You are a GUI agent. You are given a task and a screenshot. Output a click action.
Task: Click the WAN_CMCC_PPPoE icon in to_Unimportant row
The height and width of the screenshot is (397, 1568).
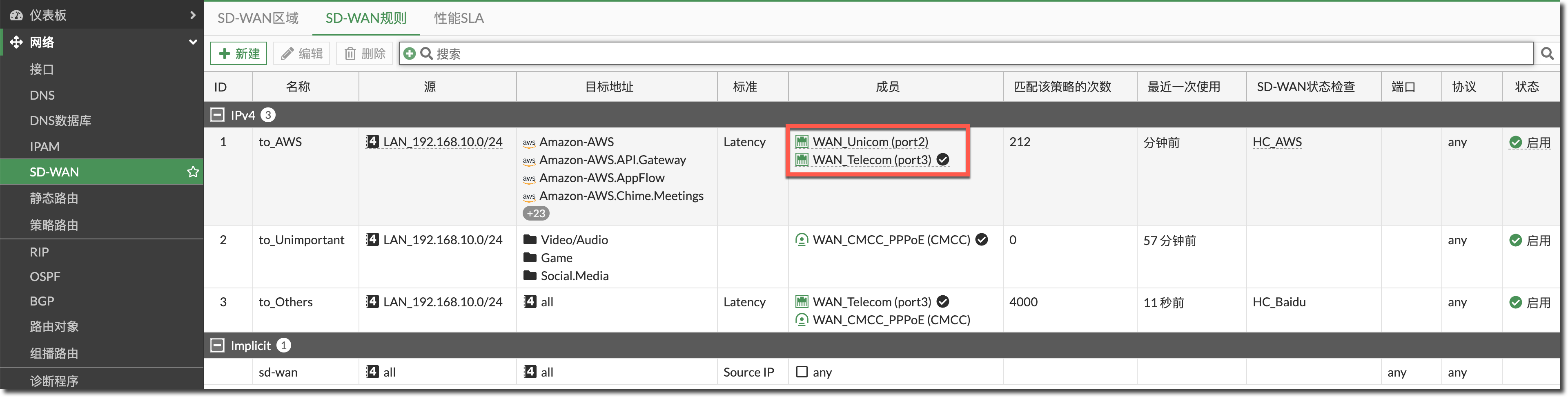tap(802, 240)
